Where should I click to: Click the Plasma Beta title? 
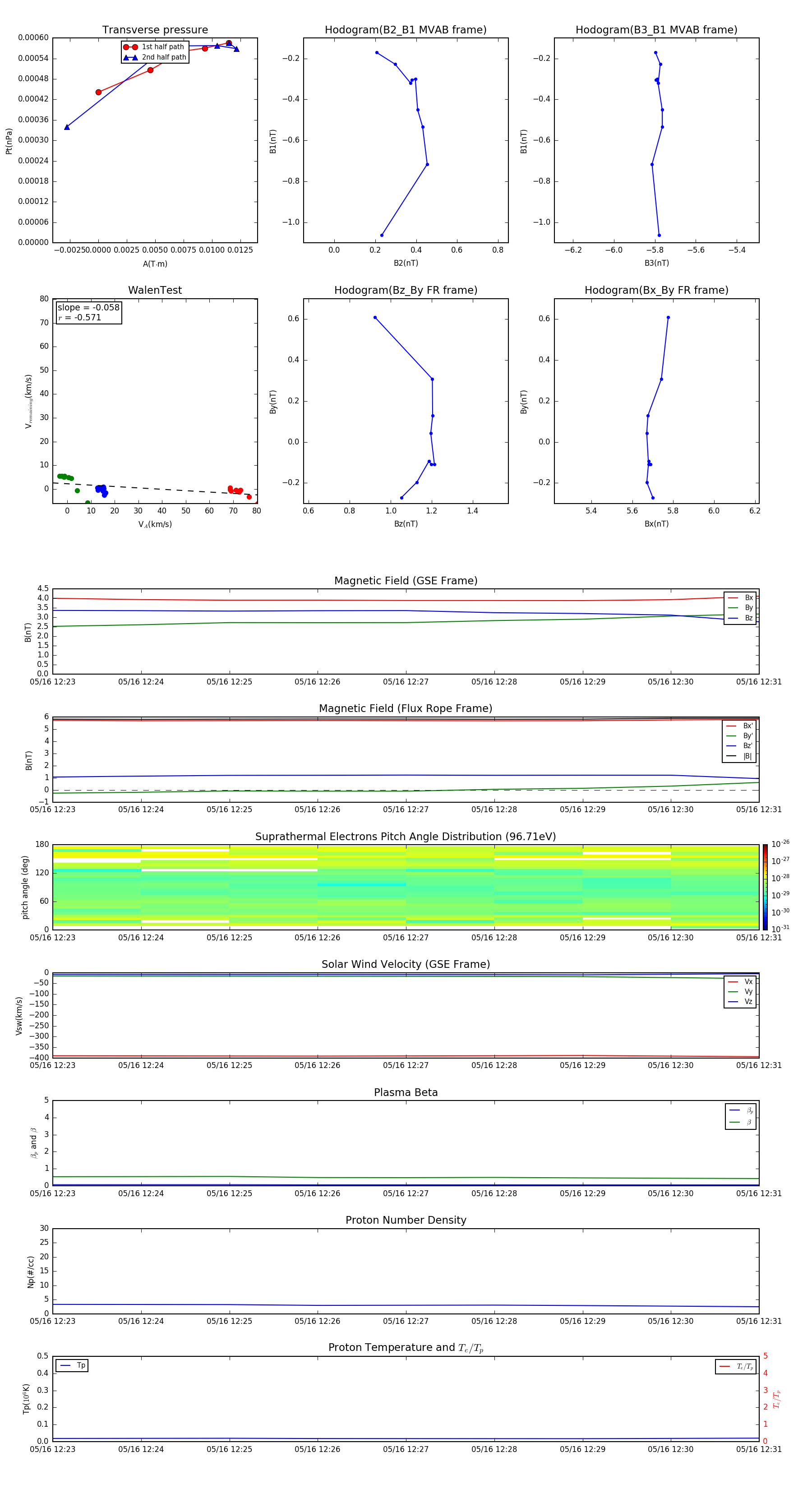406,1093
